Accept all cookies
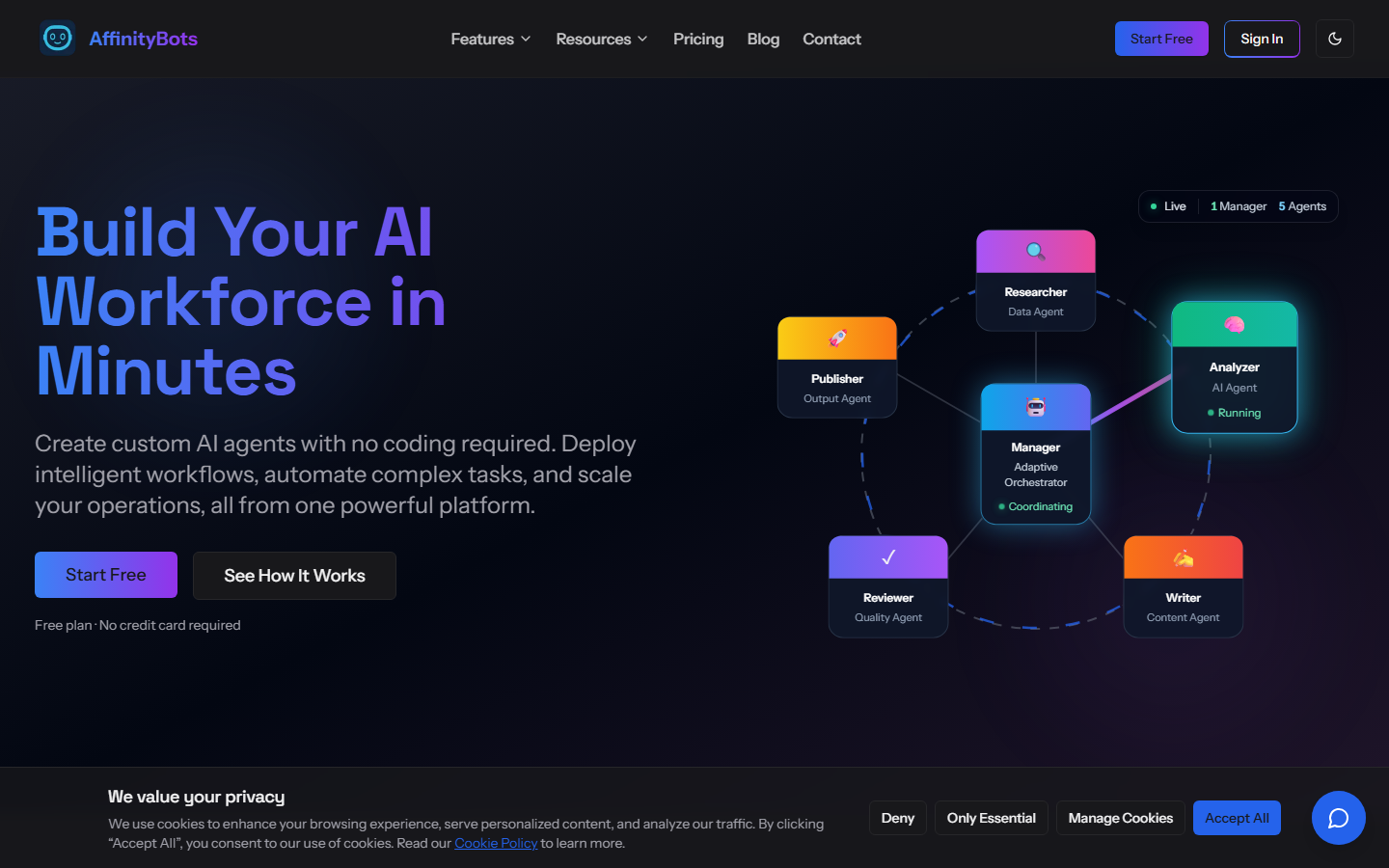The width and height of the screenshot is (1389, 868). pyautogui.click(x=1237, y=817)
